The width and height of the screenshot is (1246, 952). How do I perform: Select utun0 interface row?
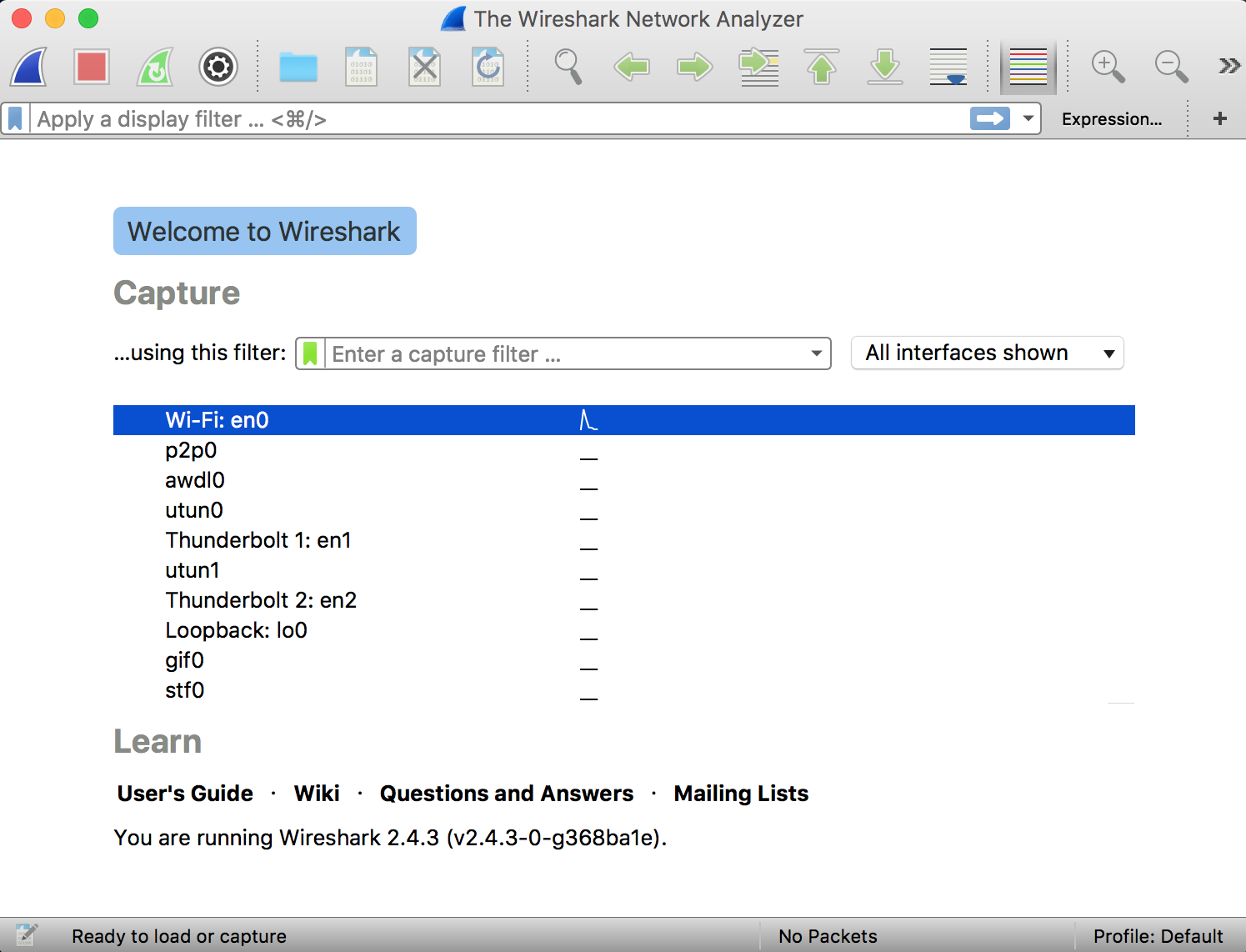coord(624,510)
